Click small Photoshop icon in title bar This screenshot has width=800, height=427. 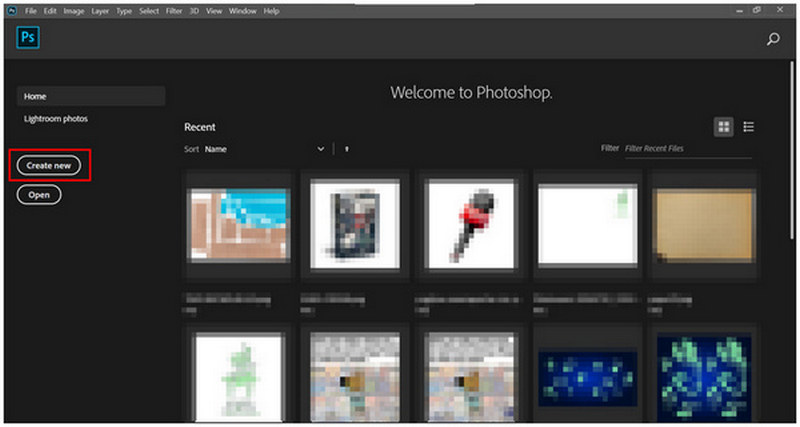tap(12, 10)
